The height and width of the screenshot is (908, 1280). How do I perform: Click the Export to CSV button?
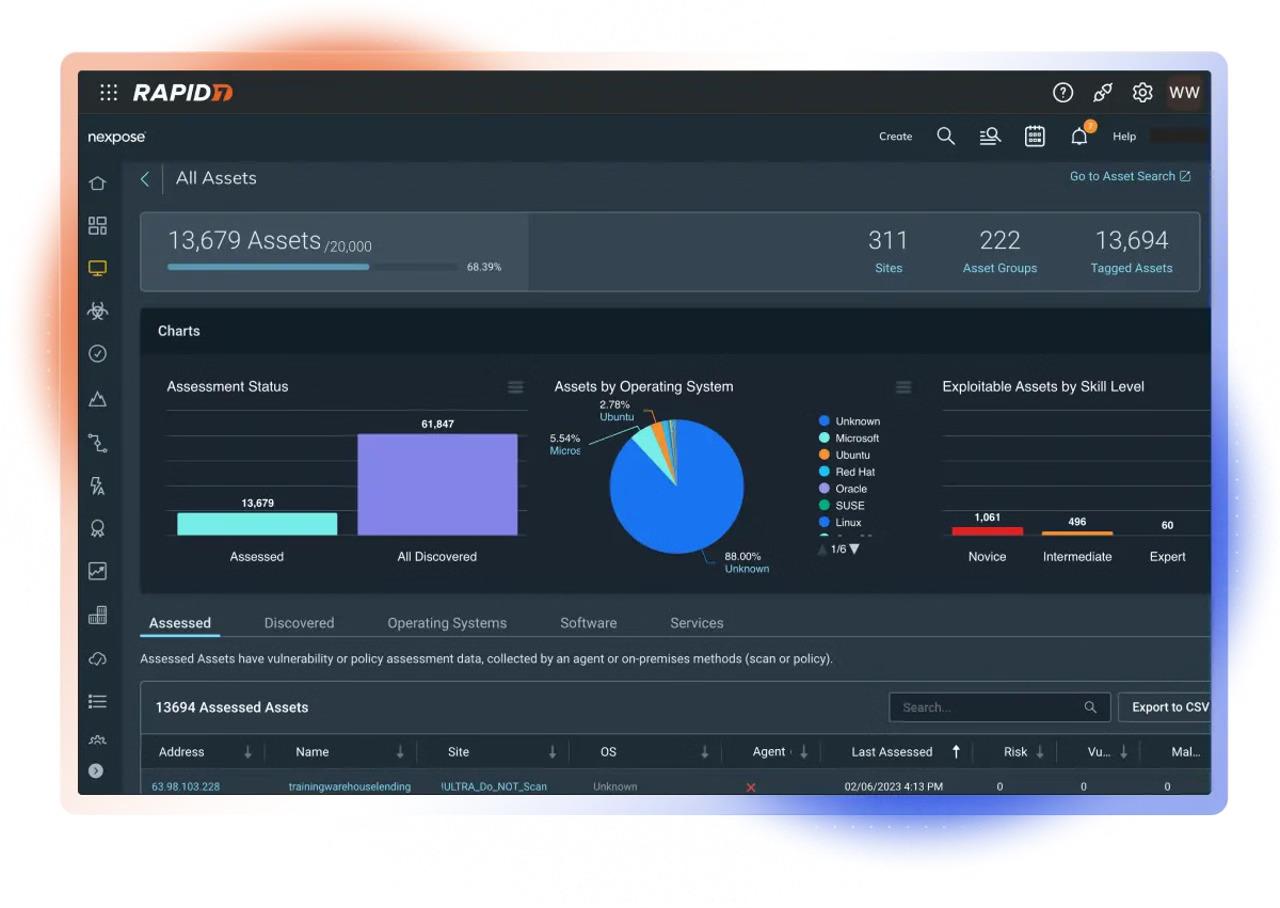1168,707
